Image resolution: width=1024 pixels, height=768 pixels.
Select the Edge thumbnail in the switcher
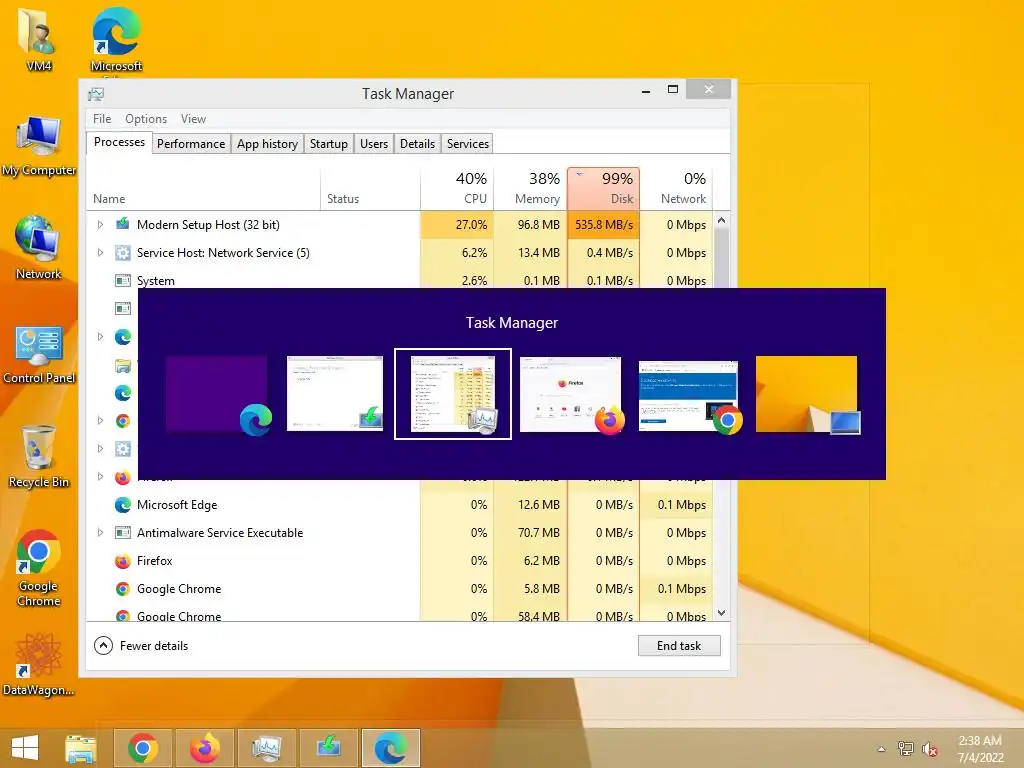(x=217, y=394)
